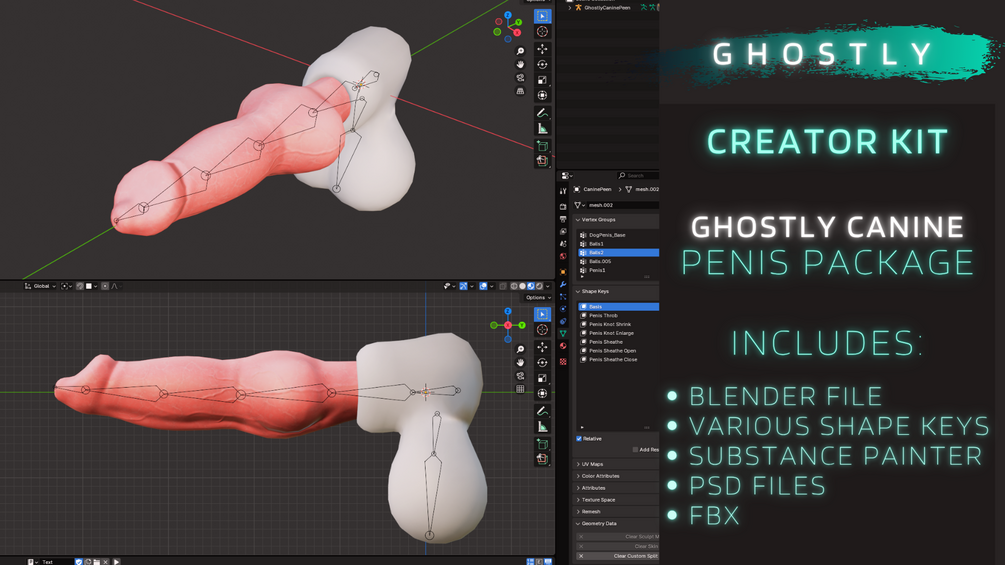Expand the GhostlyCaninePeen outliner entry
The height and width of the screenshot is (565, 1005).
(x=570, y=8)
